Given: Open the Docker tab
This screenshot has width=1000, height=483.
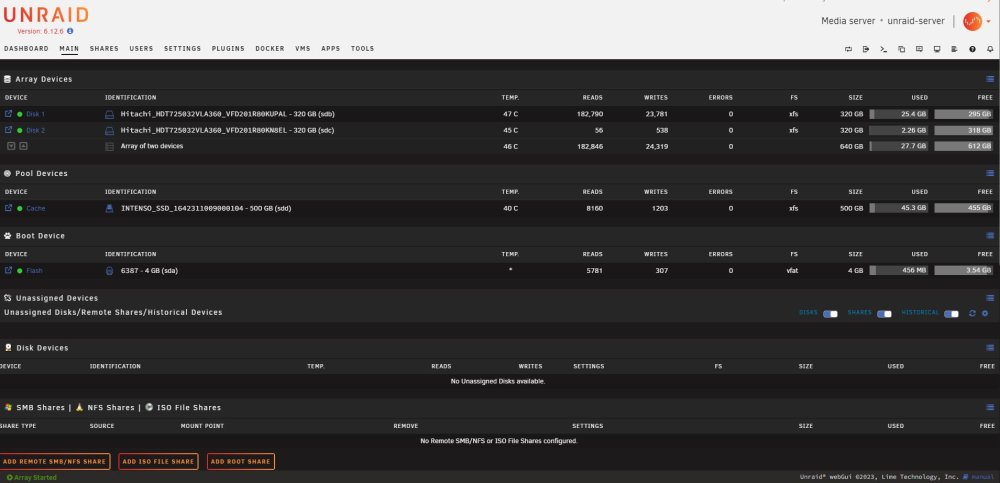Looking at the screenshot, I should (270, 48).
